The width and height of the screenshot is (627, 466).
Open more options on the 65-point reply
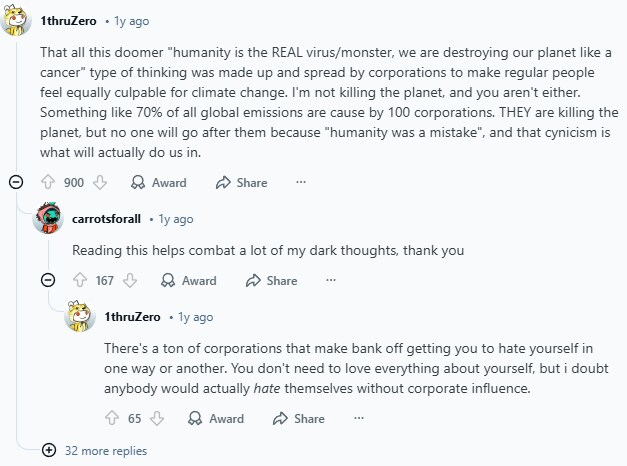pyautogui.click(x=359, y=419)
